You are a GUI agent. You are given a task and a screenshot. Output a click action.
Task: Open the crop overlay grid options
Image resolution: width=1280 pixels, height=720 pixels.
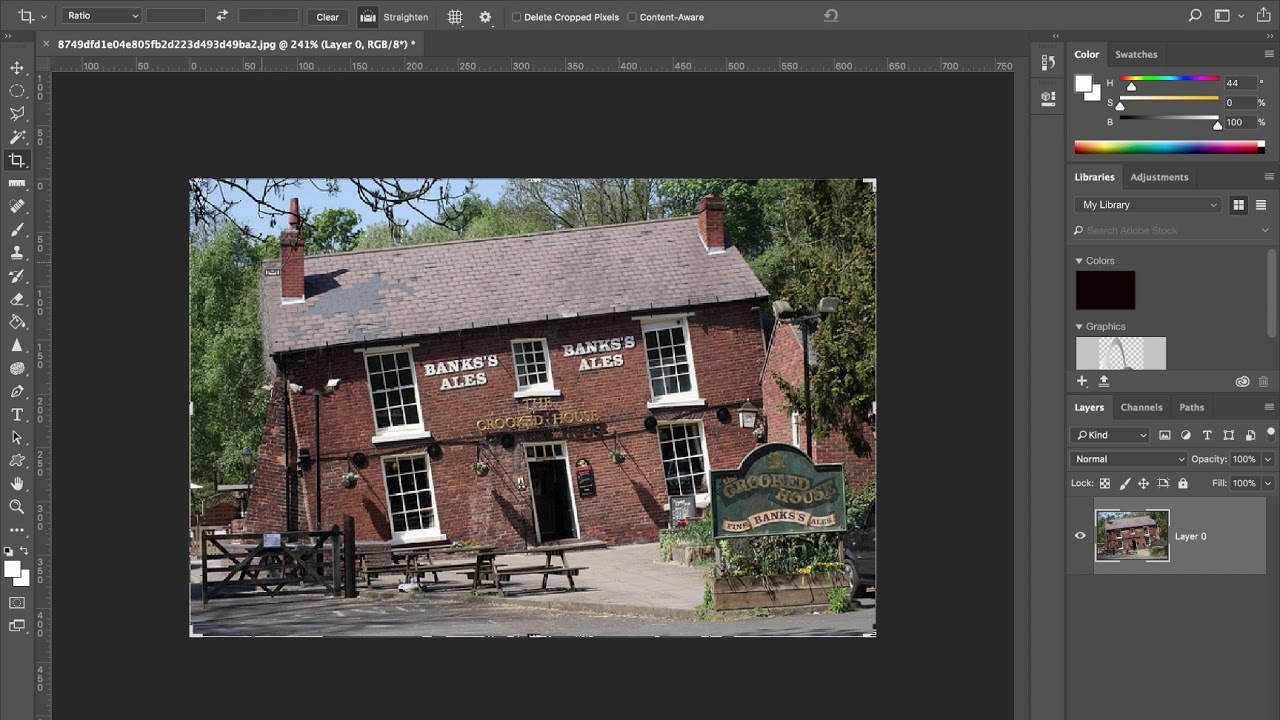pyautogui.click(x=455, y=17)
